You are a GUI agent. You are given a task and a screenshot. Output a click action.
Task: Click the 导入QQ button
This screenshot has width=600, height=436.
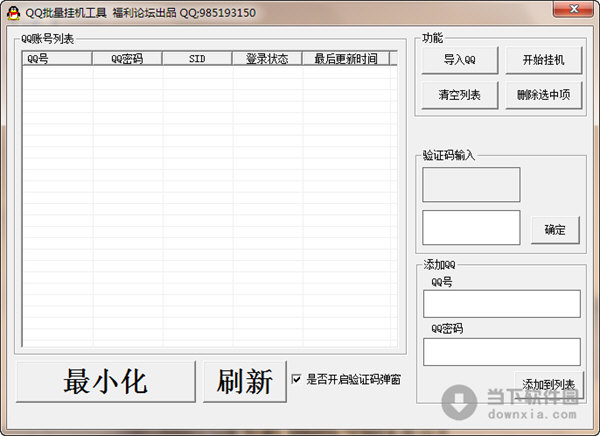pos(460,60)
